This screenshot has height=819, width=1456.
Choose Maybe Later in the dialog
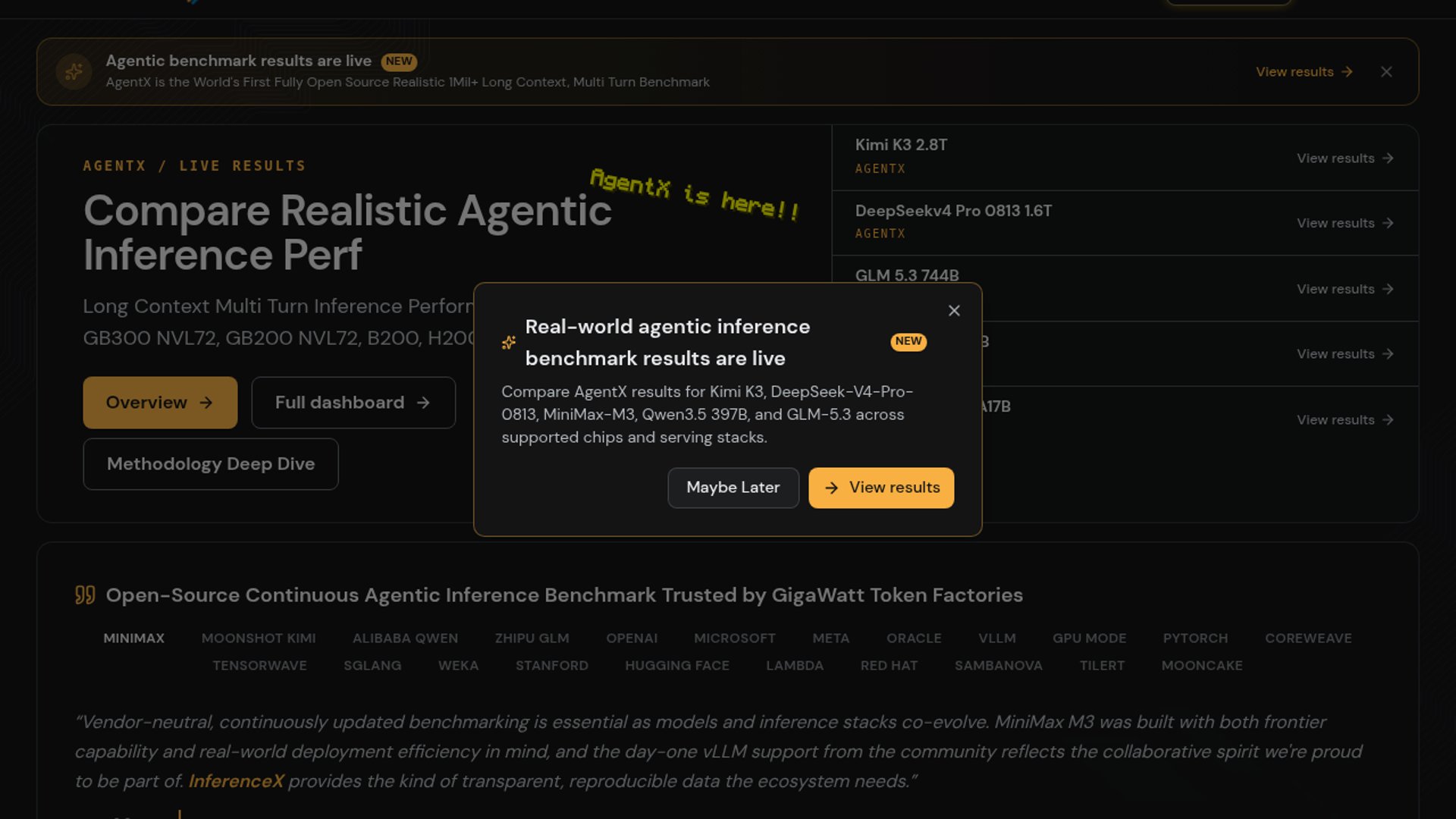(733, 488)
